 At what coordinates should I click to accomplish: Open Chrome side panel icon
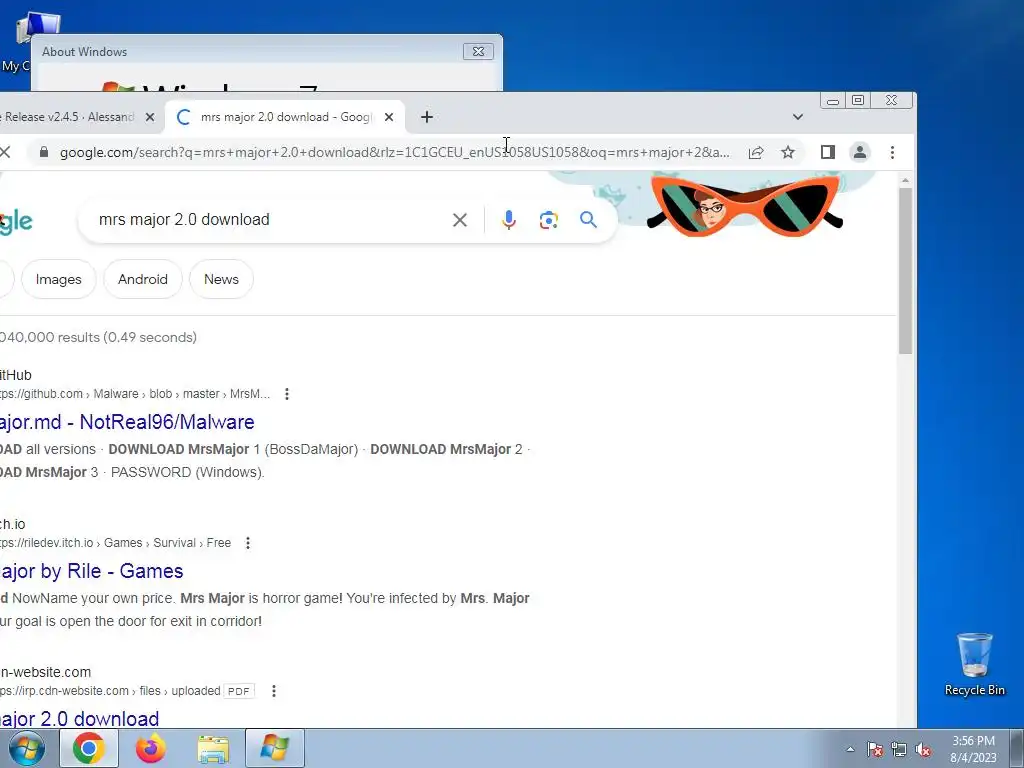pyautogui.click(x=827, y=152)
